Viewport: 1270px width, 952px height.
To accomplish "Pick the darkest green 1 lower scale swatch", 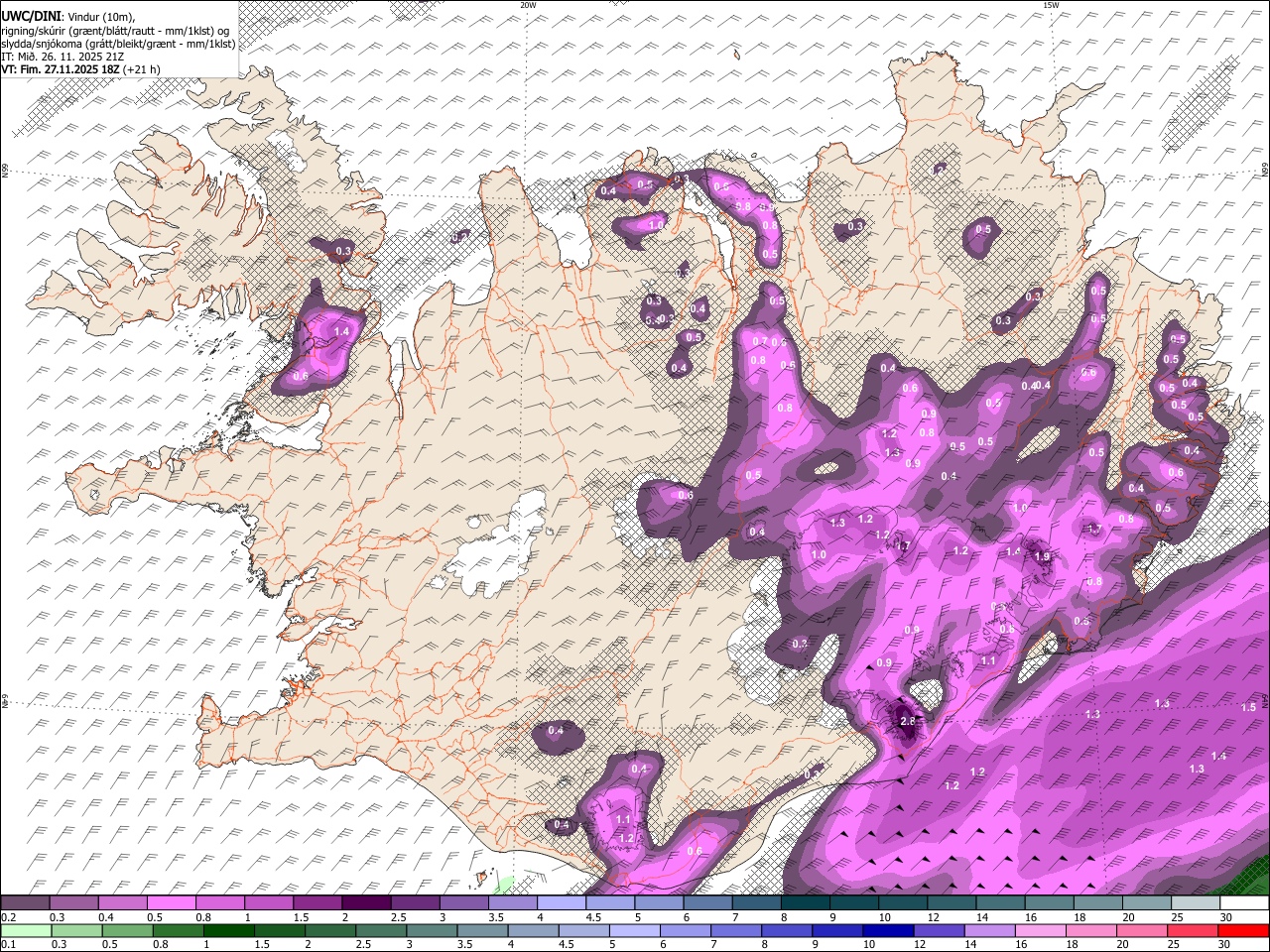I will 229,931.
